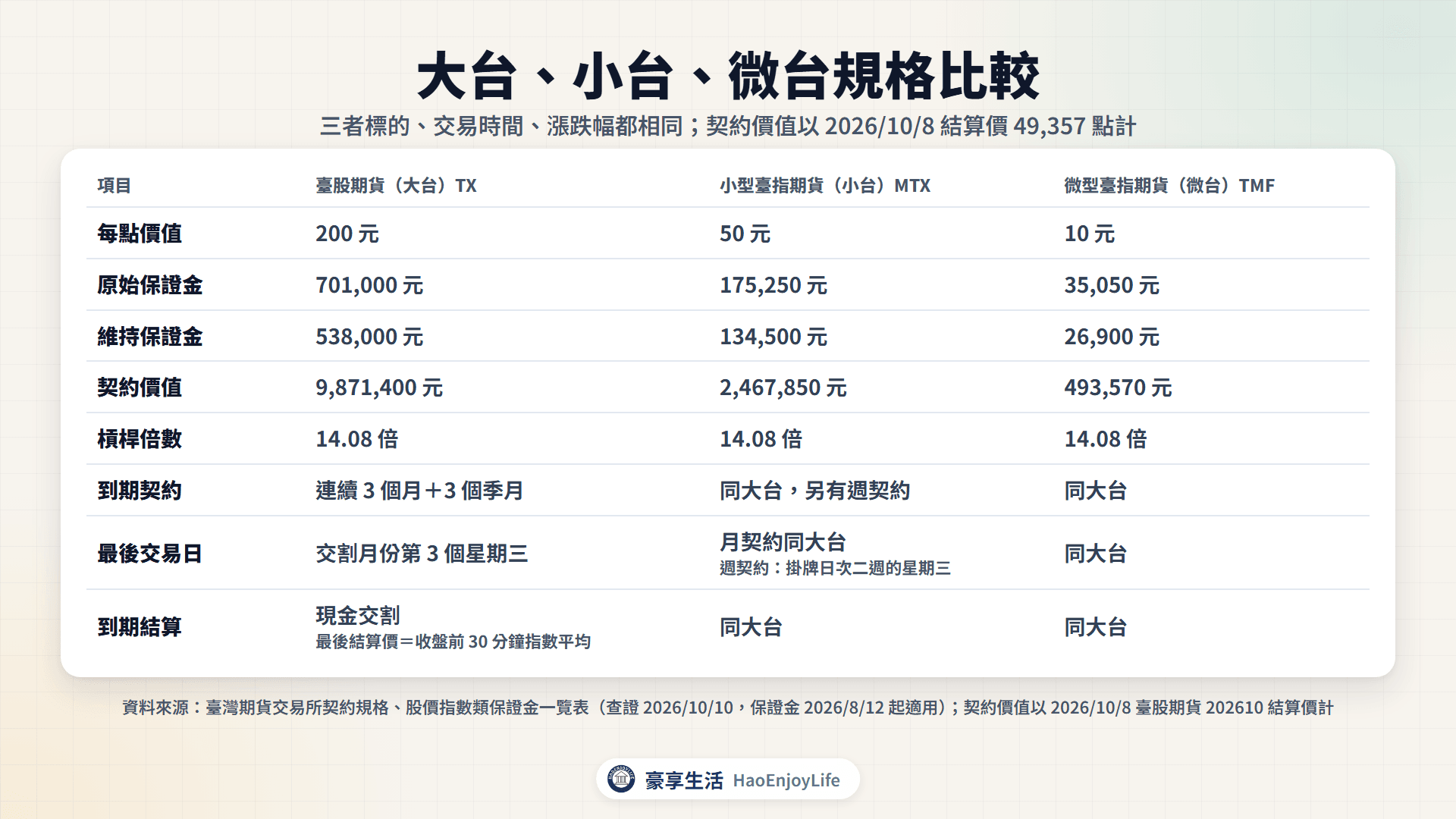The width and height of the screenshot is (1456, 819).
Task: Select the 701,000 元 value
Action: (369, 285)
